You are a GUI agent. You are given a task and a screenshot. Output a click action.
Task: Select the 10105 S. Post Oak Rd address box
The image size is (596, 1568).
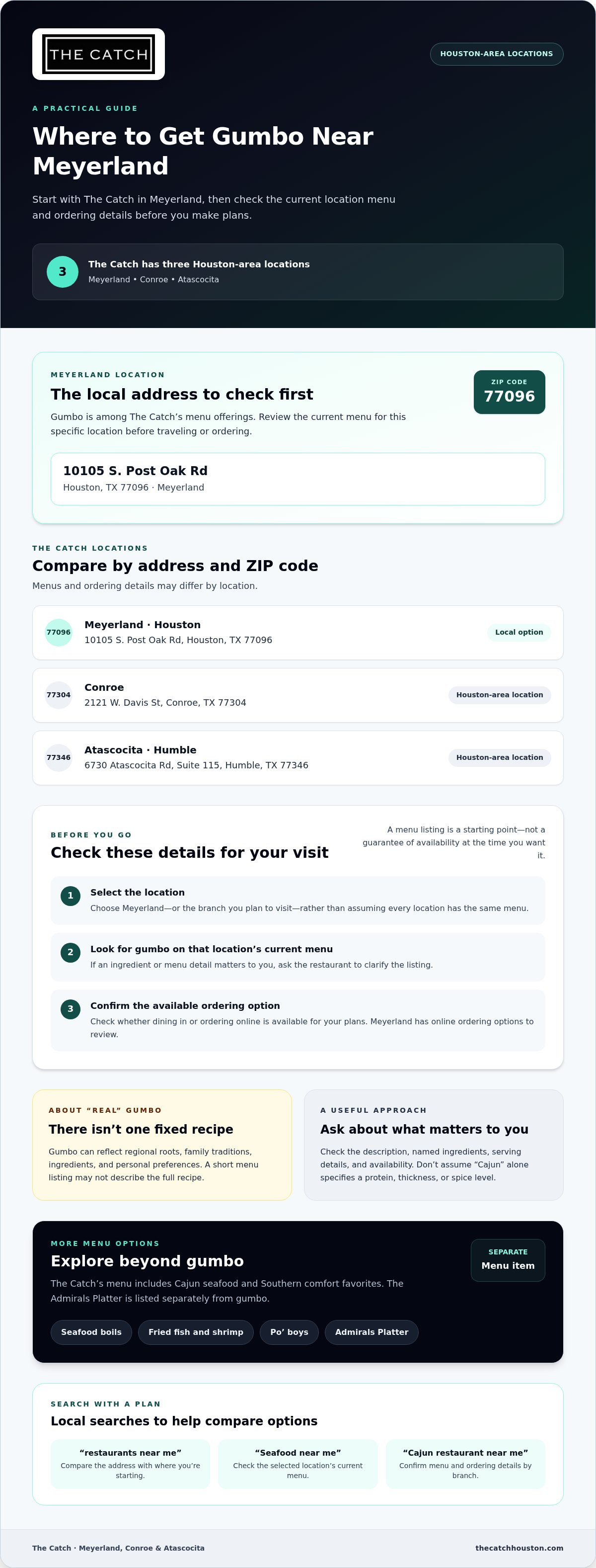tap(298, 479)
